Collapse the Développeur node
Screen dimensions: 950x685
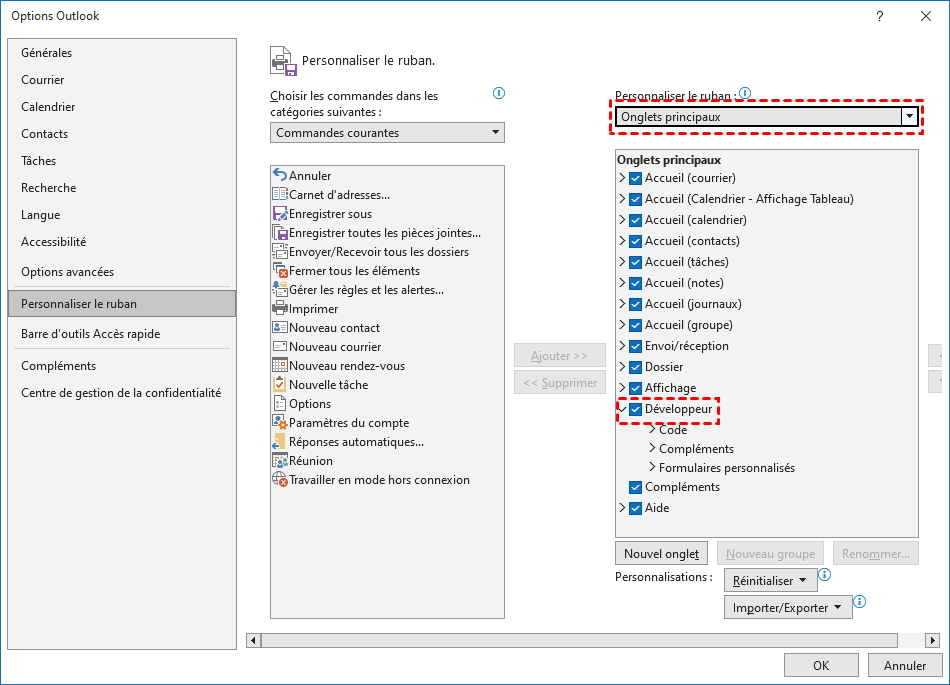click(x=622, y=409)
